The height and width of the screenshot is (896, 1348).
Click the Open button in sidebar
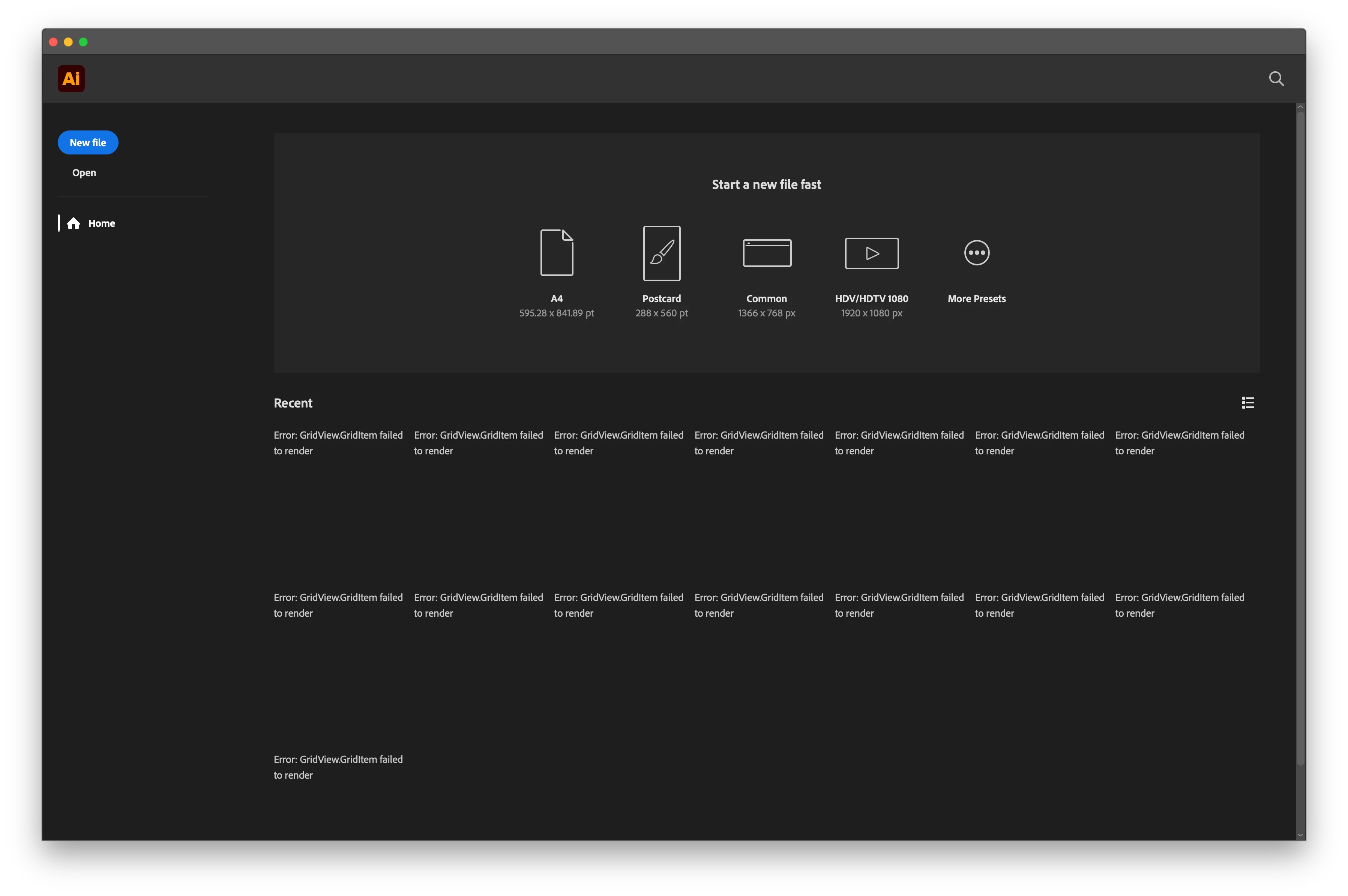coord(84,172)
